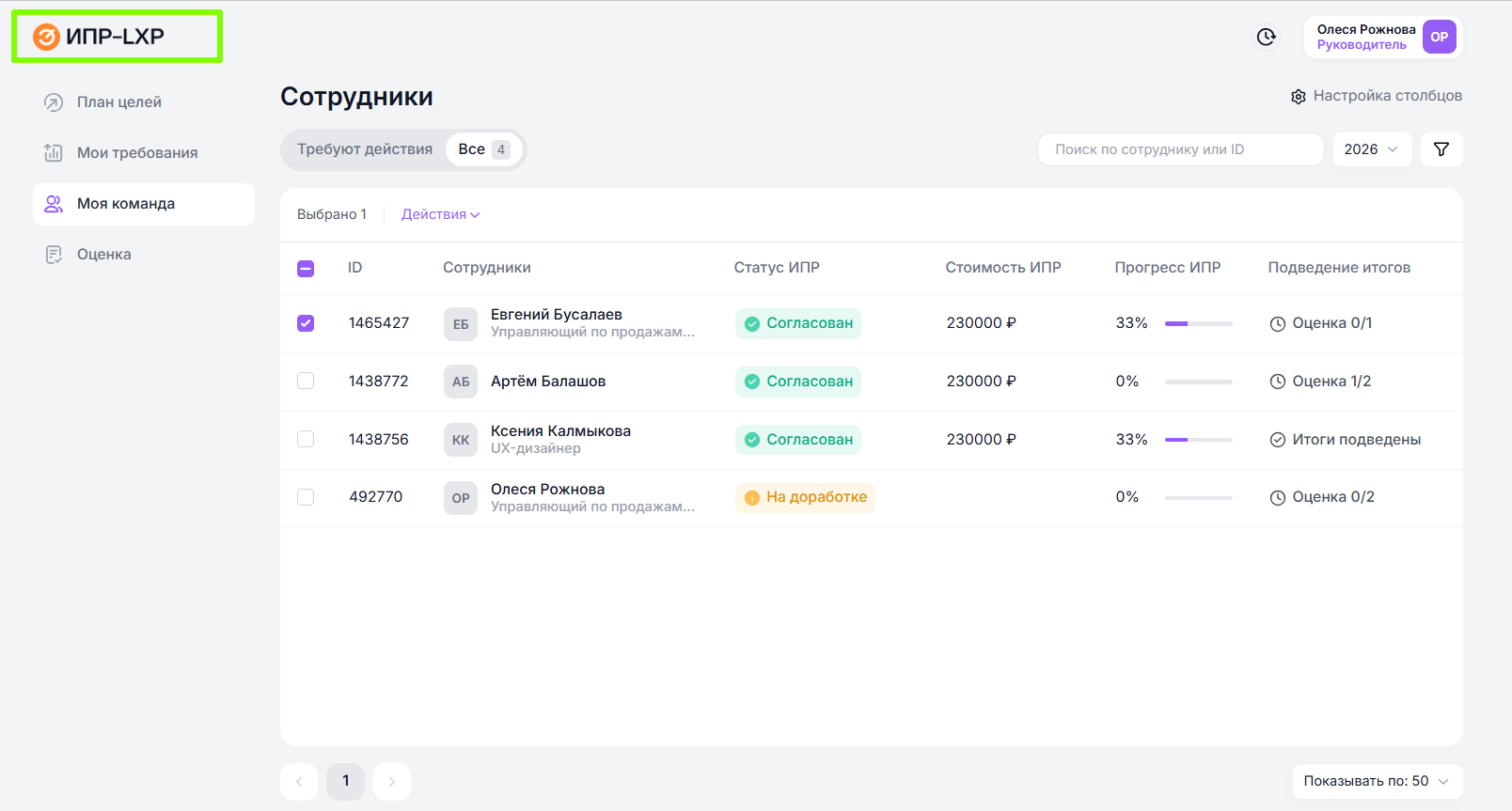Click the ИПР-LXP logo icon
This screenshot has height=811, width=1512.
(x=46, y=37)
